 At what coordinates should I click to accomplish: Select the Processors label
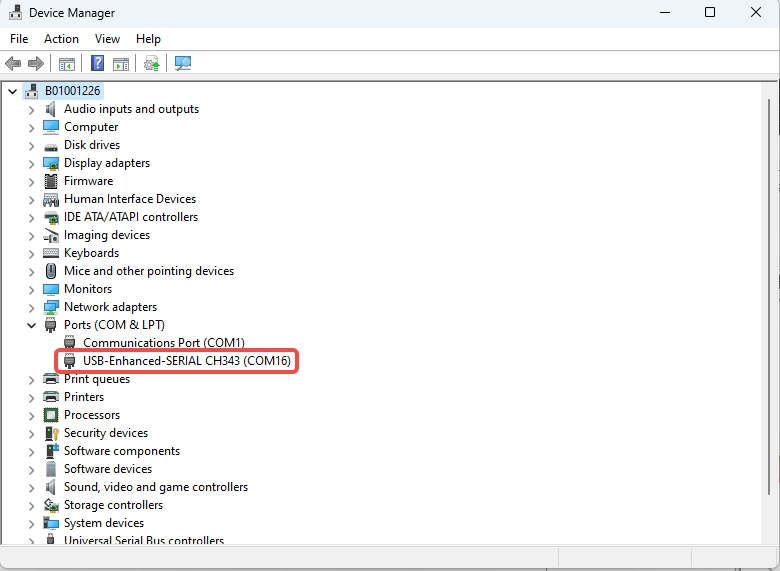tap(92, 415)
